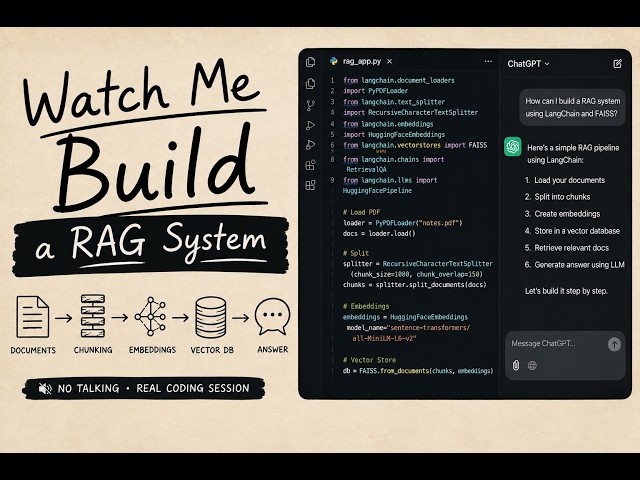The width and height of the screenshot is (640, 480).
Task: Click the copy icon beside code line 1
Action: coord(311,84)
